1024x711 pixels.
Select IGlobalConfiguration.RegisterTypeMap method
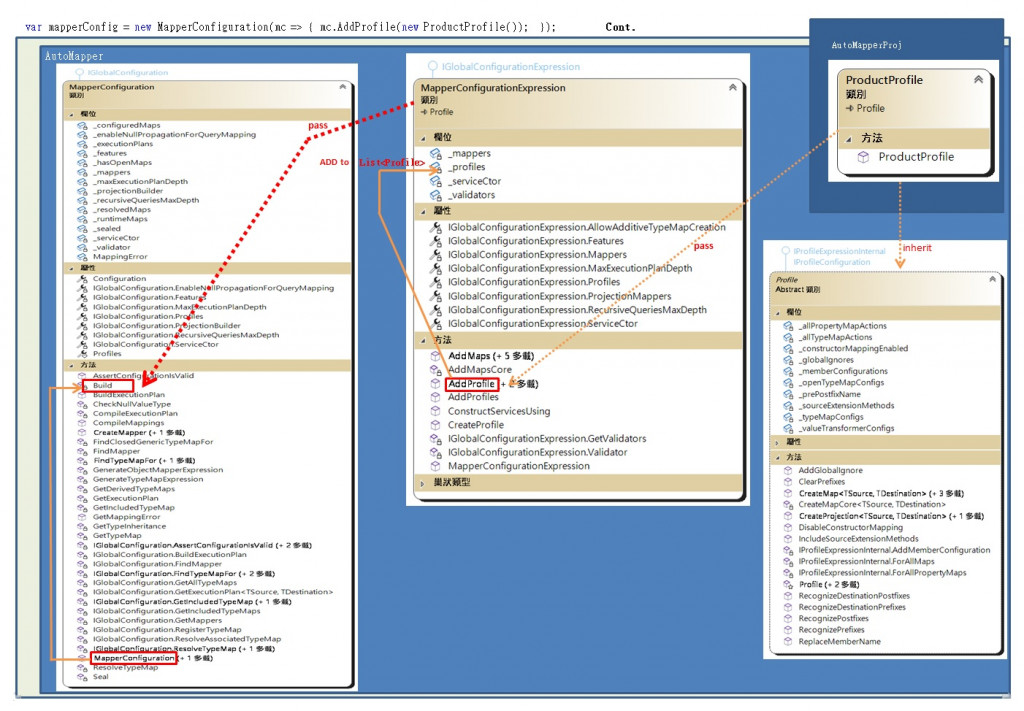click(167, 630)
